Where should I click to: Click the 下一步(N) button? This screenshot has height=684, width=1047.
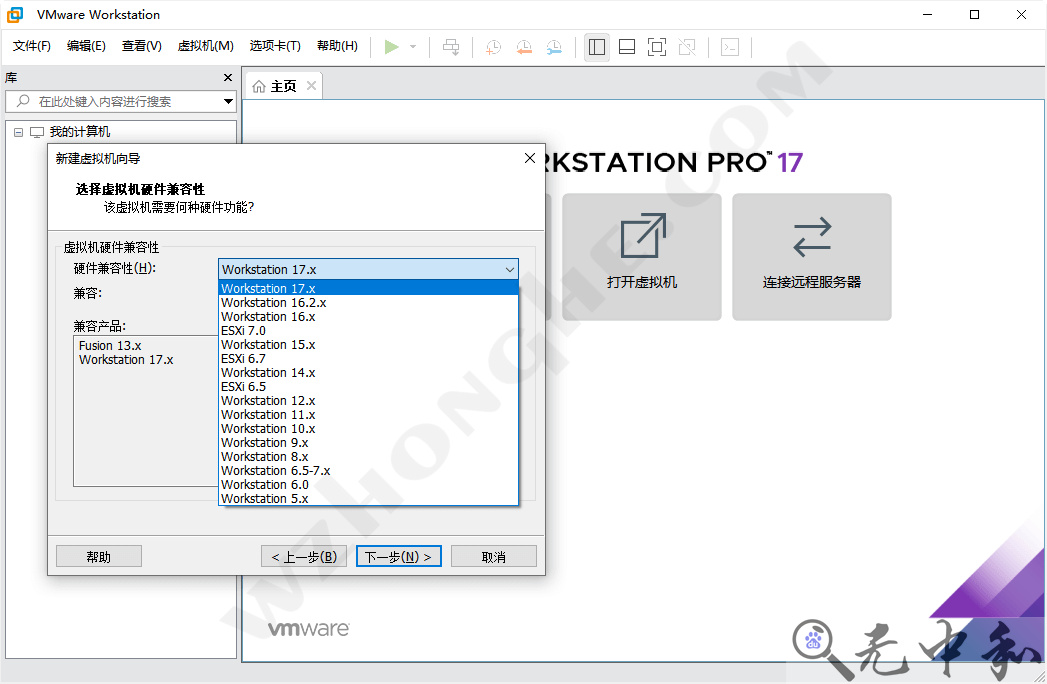pyautogui.click(x=398, y=555)
